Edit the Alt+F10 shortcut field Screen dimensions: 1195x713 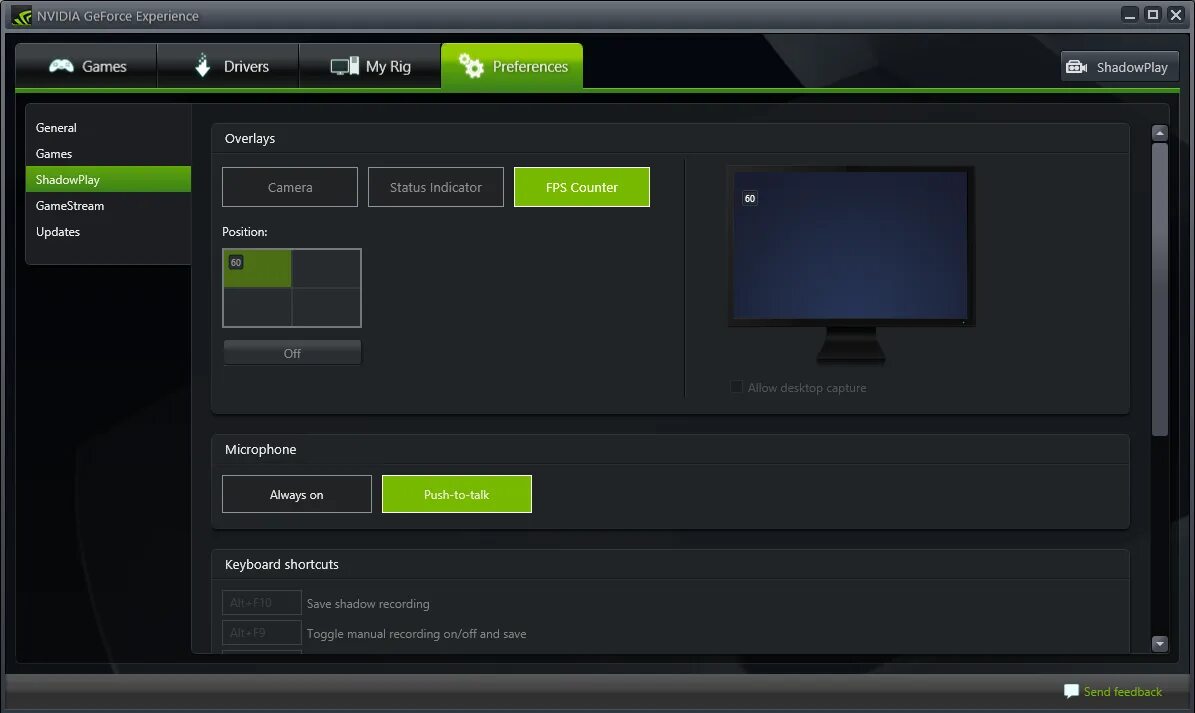pos(261,603)
